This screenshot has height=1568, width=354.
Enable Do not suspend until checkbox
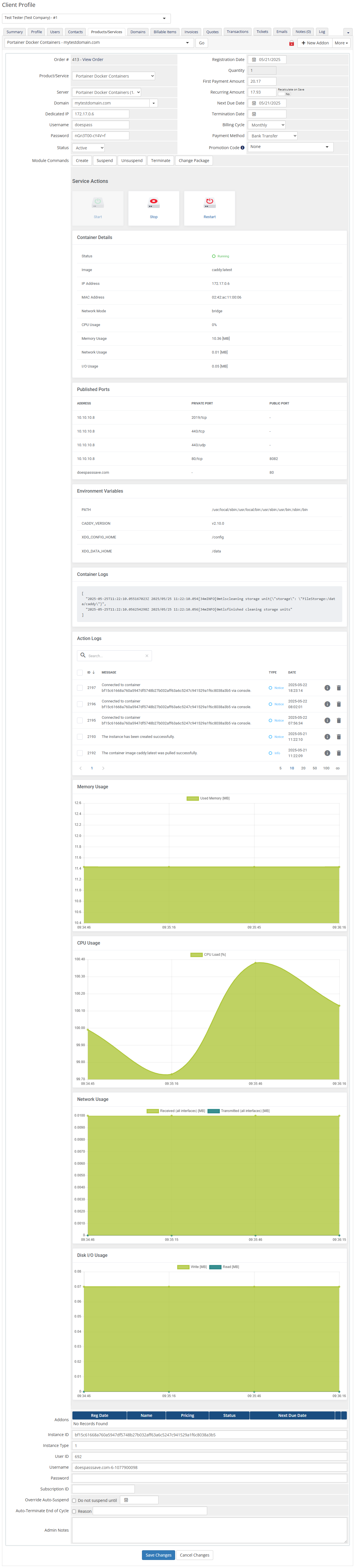[x=74, y=1500]
